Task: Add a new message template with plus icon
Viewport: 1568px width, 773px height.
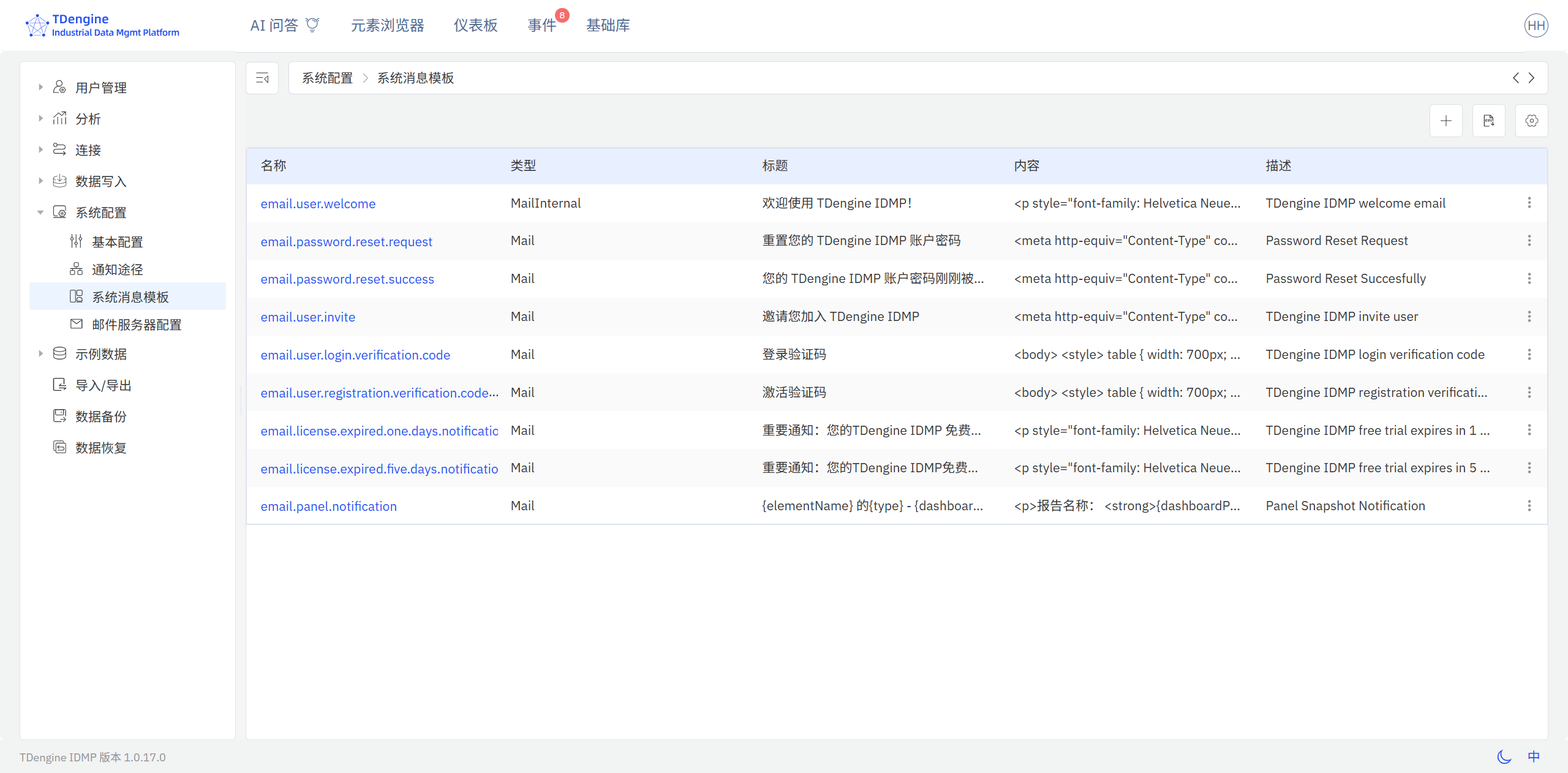Action: tap(1446, 121)
